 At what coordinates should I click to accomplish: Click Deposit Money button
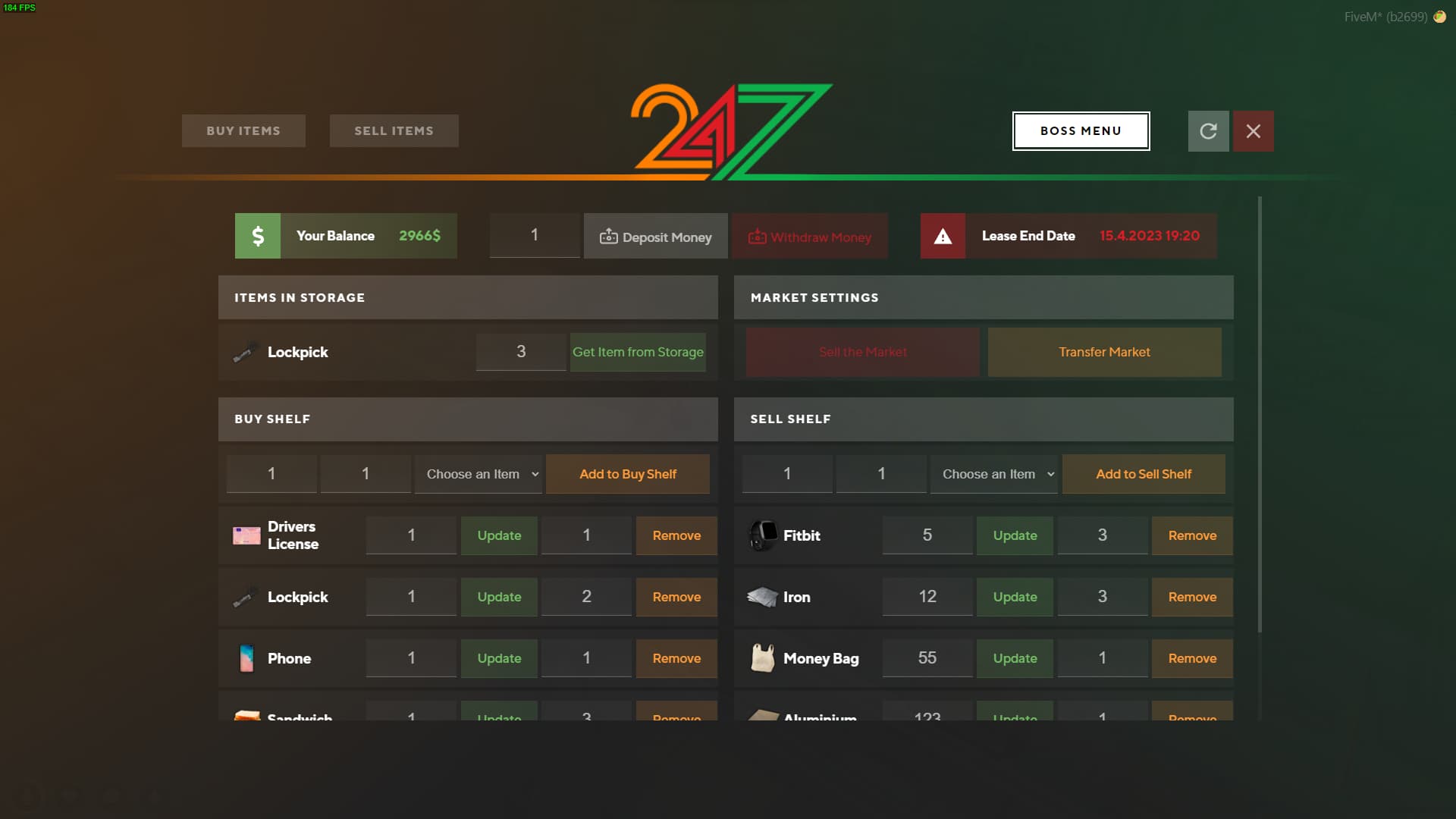tap(656, 237)
